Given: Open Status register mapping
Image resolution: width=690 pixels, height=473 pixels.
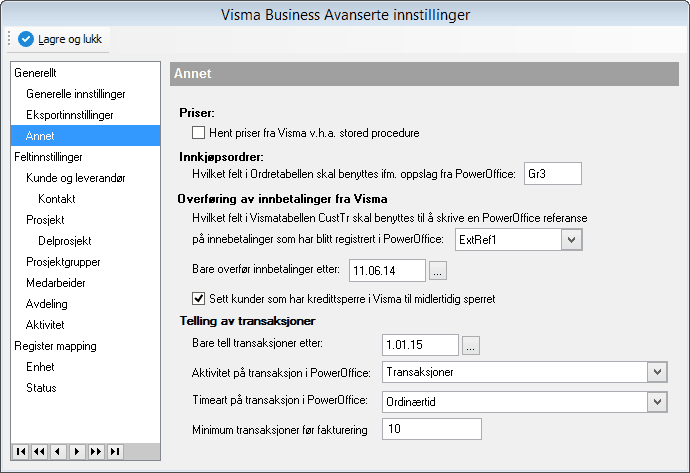Looking at the screenshot, I should 41,388.
